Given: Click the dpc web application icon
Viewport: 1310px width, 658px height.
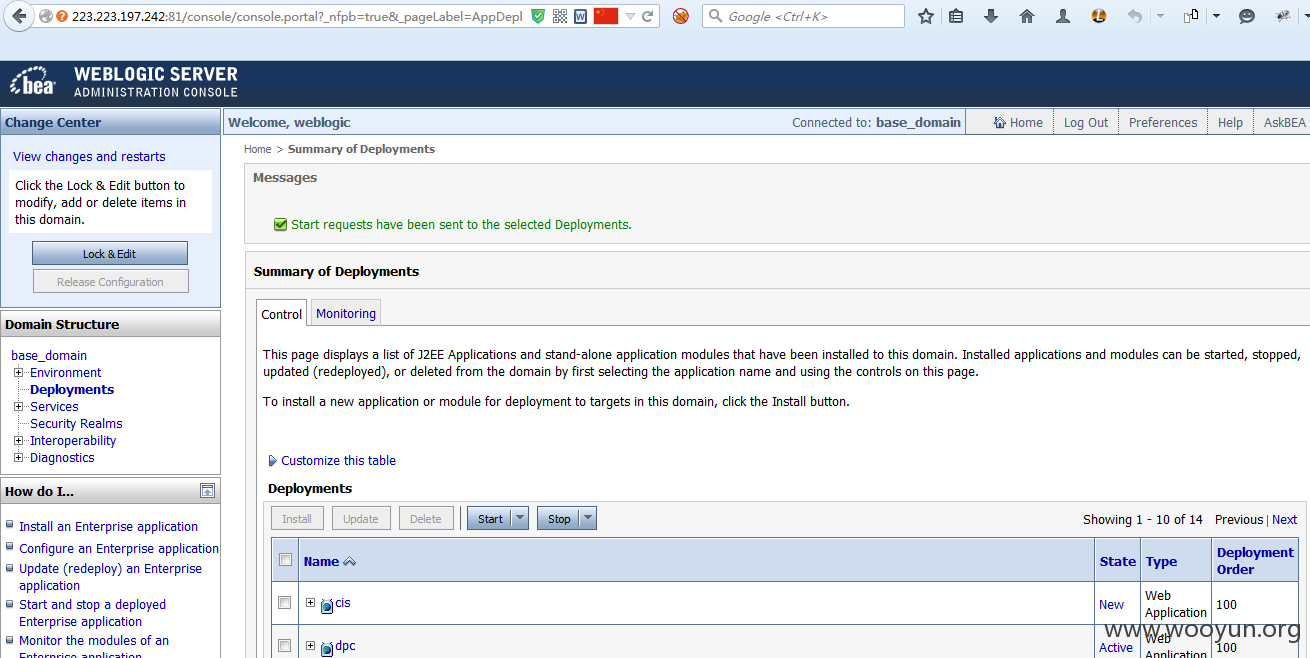Looking at the screenshot, I should click(326, 648).
